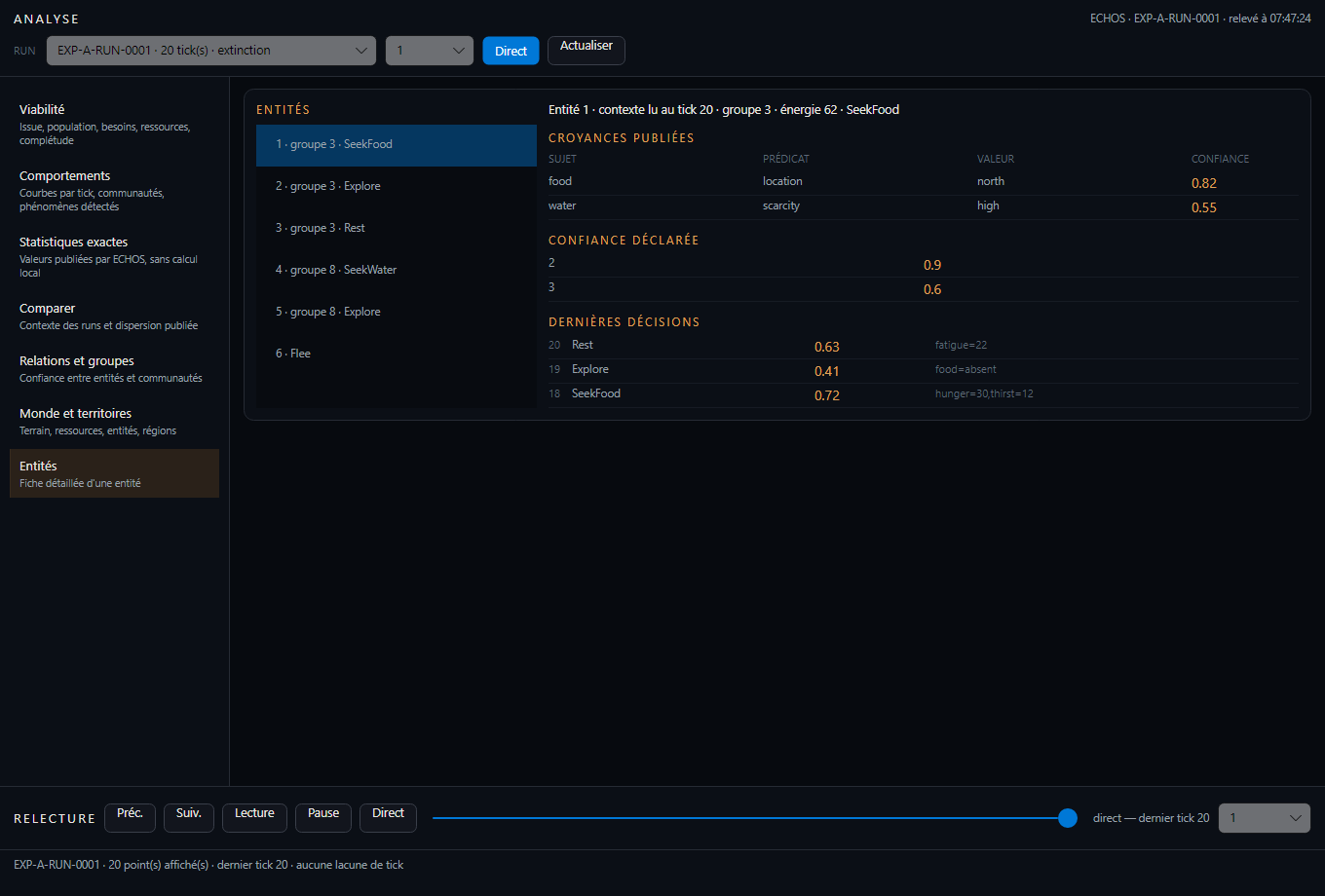Click the SeekFood decision at tick 18
Viewport: 1325px width, 896px height.
tap(596, 394)
